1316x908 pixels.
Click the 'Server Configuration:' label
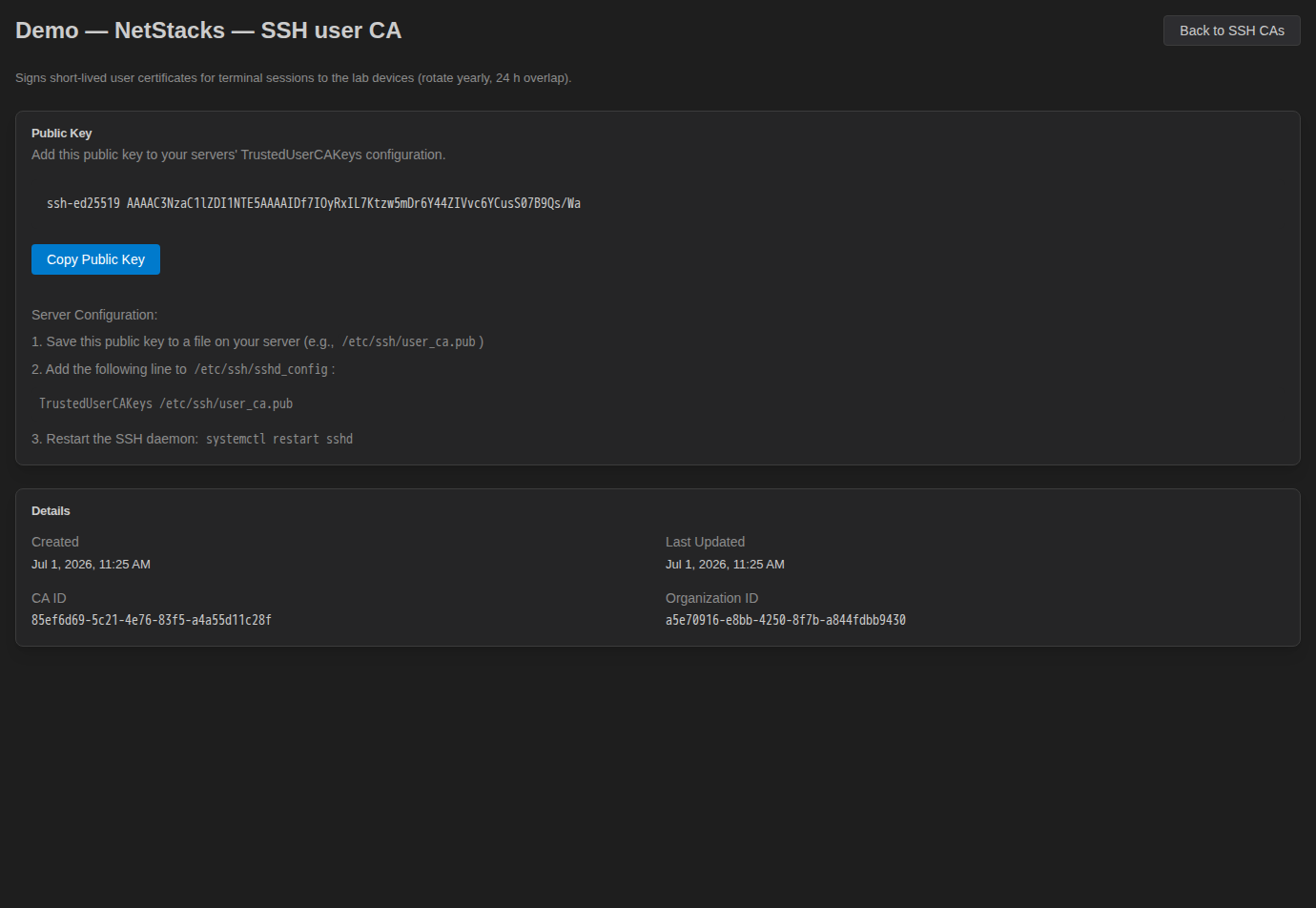click(94, 315)
